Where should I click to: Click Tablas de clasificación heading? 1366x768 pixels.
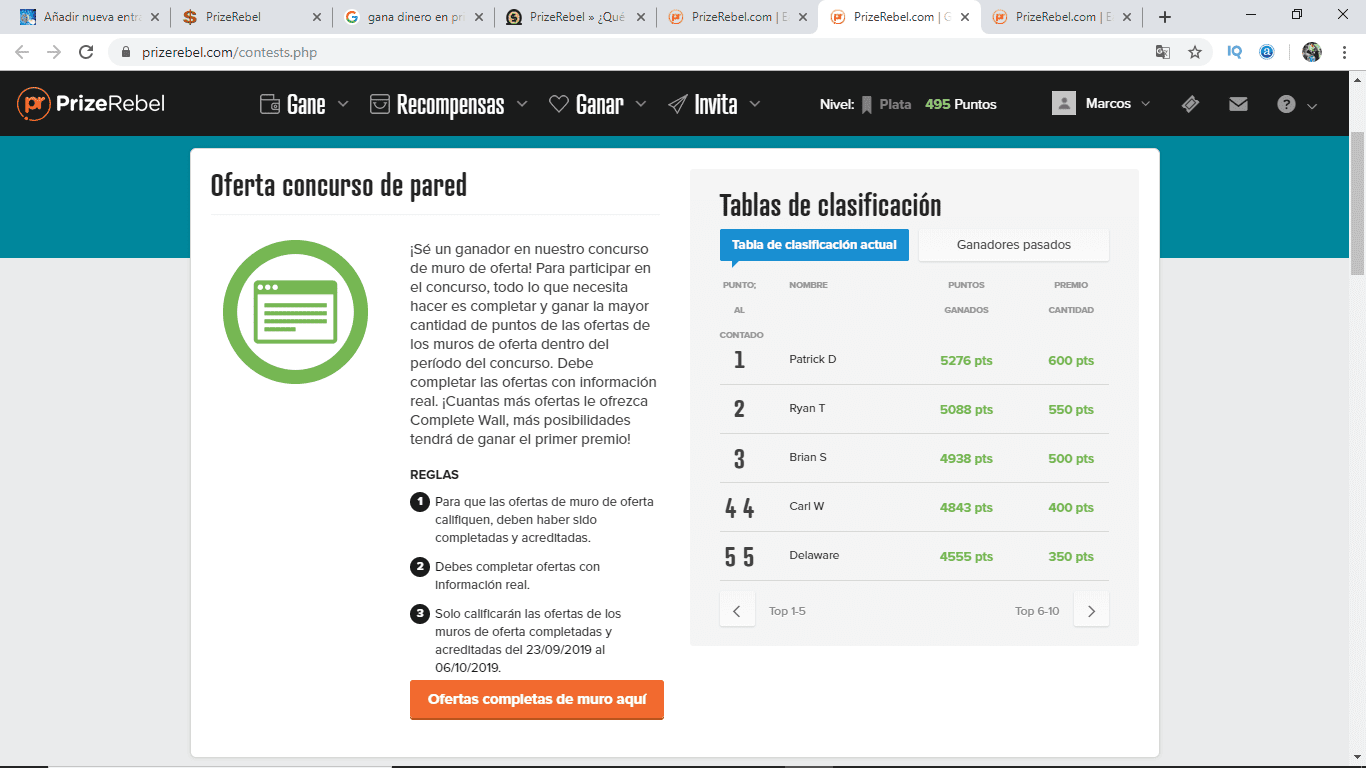(x=830, y=205)
